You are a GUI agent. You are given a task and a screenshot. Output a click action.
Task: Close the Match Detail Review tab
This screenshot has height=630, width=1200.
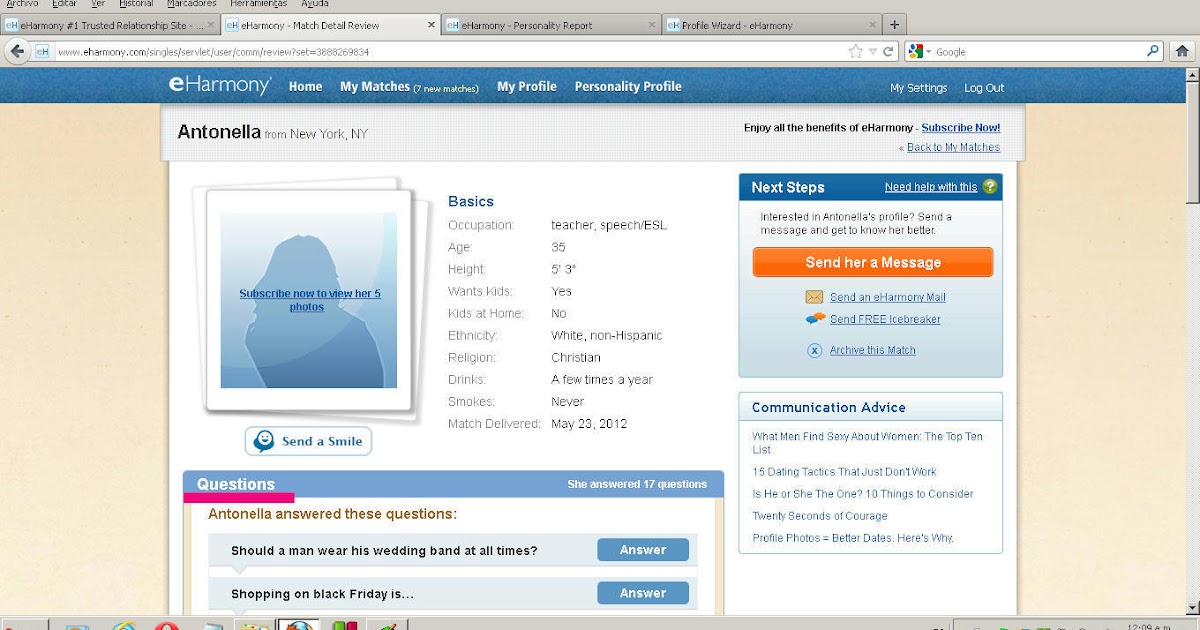[x=432, y=25]
